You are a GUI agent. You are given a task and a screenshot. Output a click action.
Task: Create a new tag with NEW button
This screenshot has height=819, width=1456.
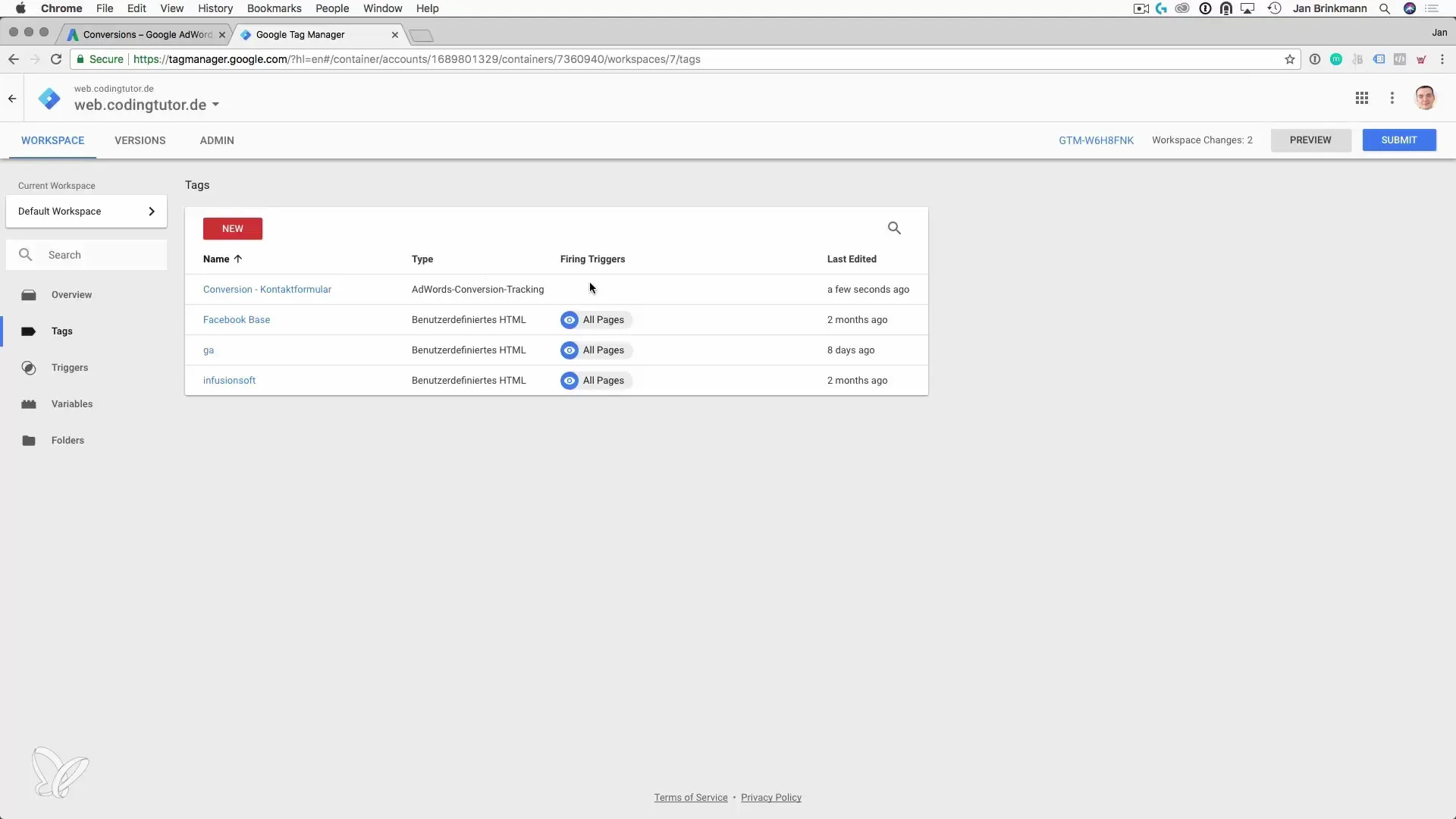click(233, 229)
